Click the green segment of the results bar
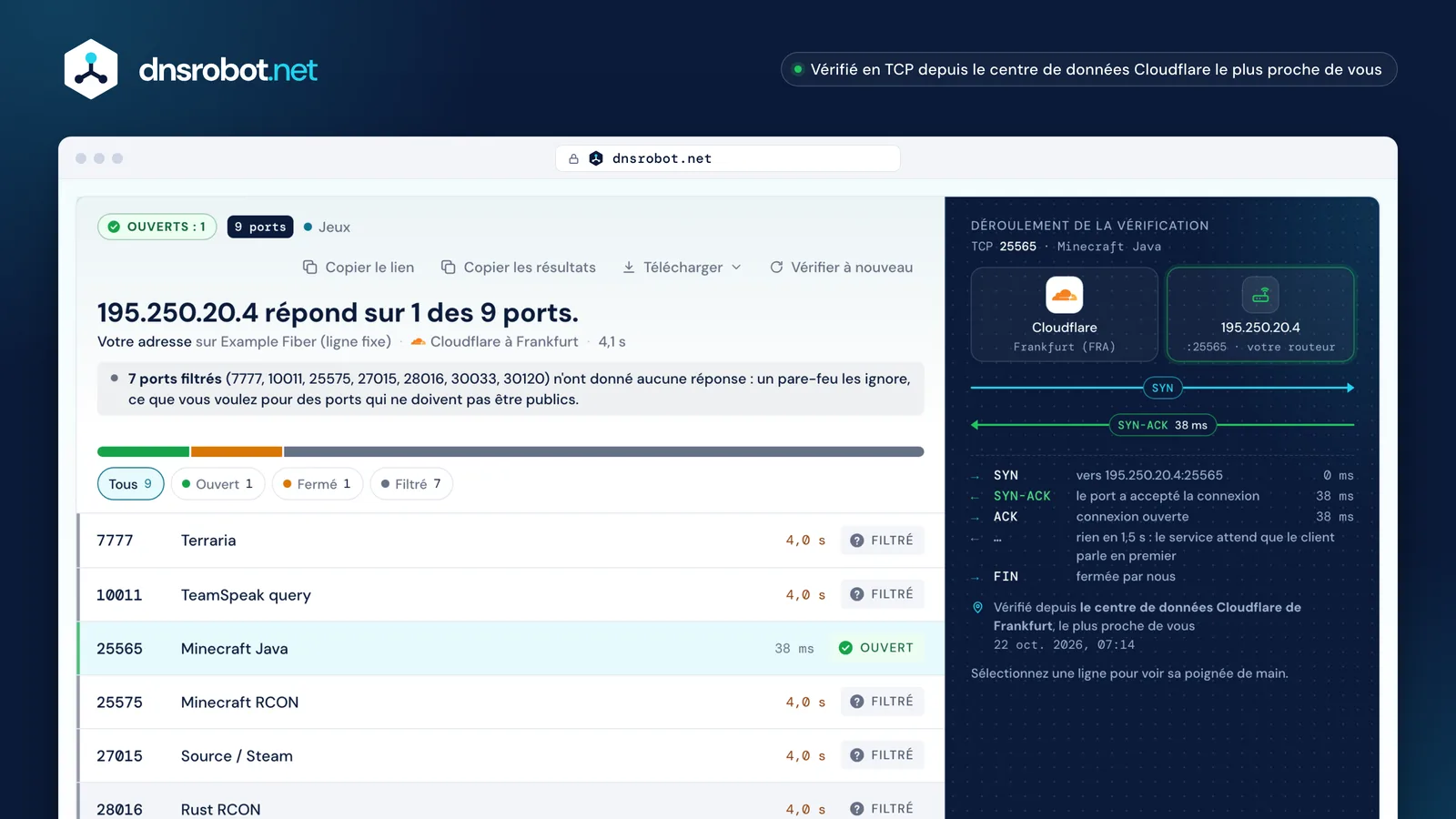This screenshot has height=819, width=1456. [x=143, y=451]
